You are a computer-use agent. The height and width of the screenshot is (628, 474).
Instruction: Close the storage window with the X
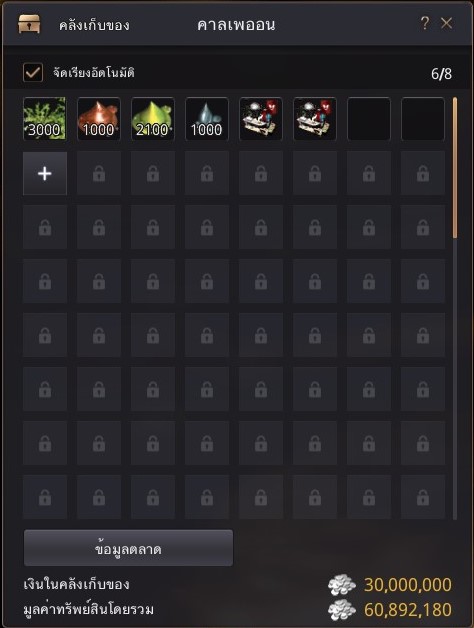click(x=447, y=23)
